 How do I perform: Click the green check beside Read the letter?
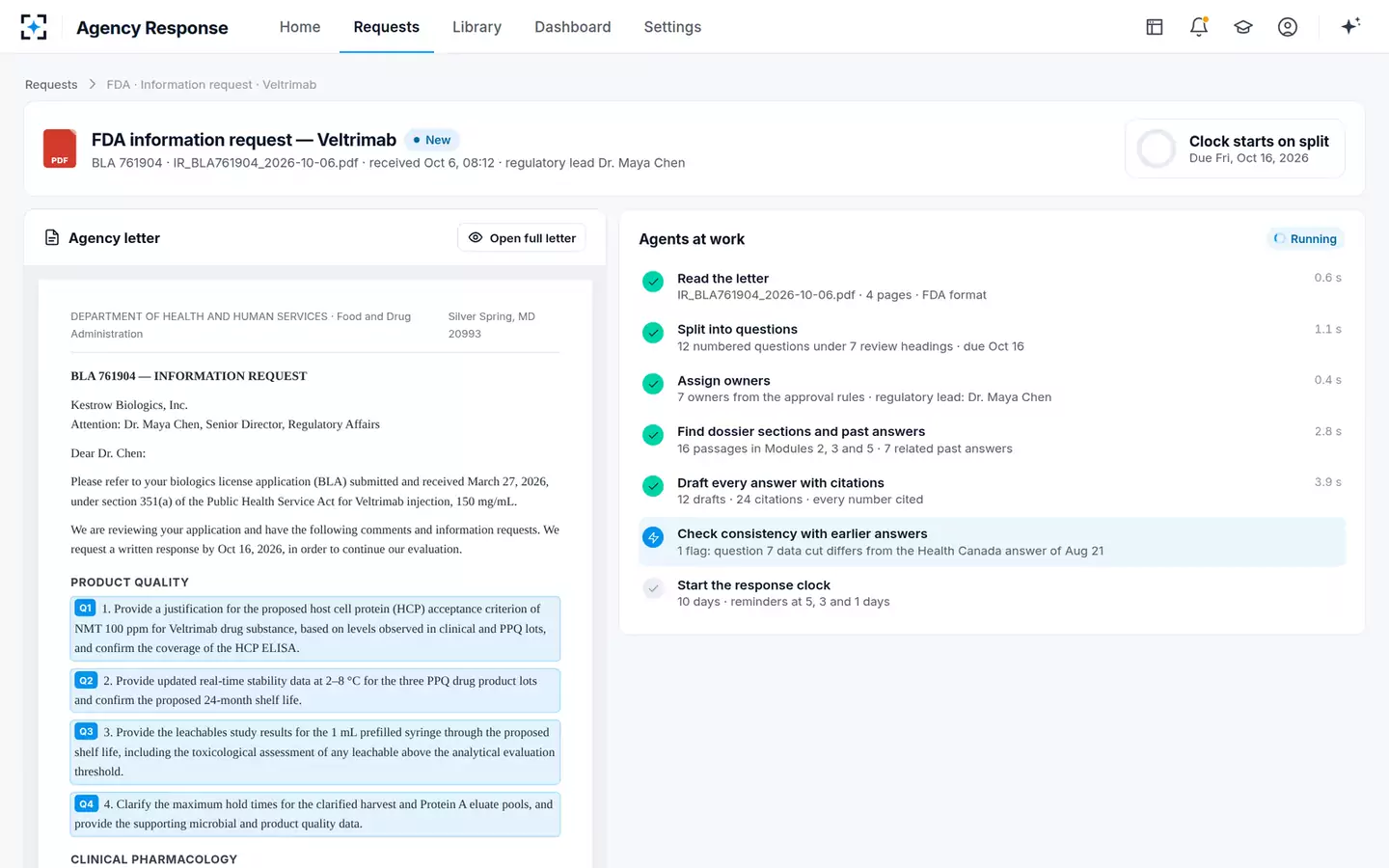(653, 282)
